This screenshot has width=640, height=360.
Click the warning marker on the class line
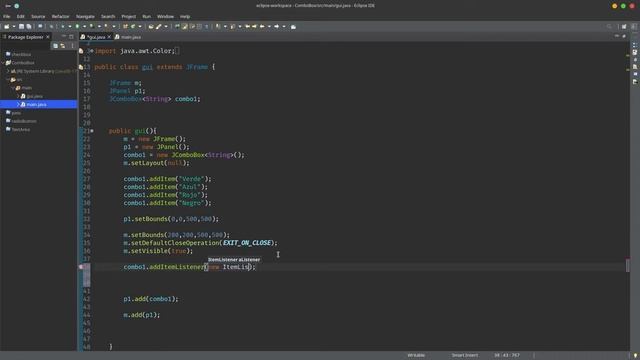pos(81,67)
